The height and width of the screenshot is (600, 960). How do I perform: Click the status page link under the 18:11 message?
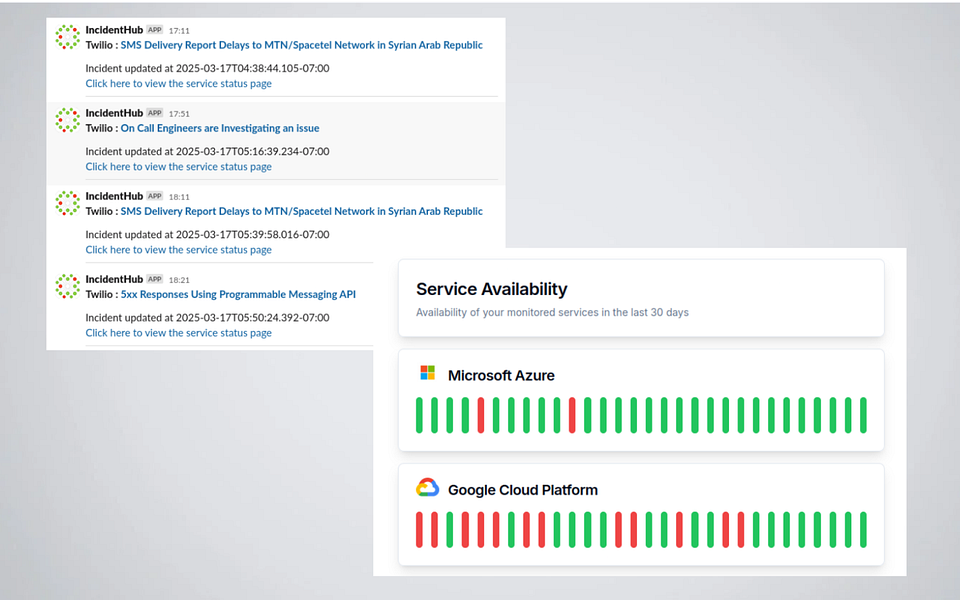(x=178, y=250)
